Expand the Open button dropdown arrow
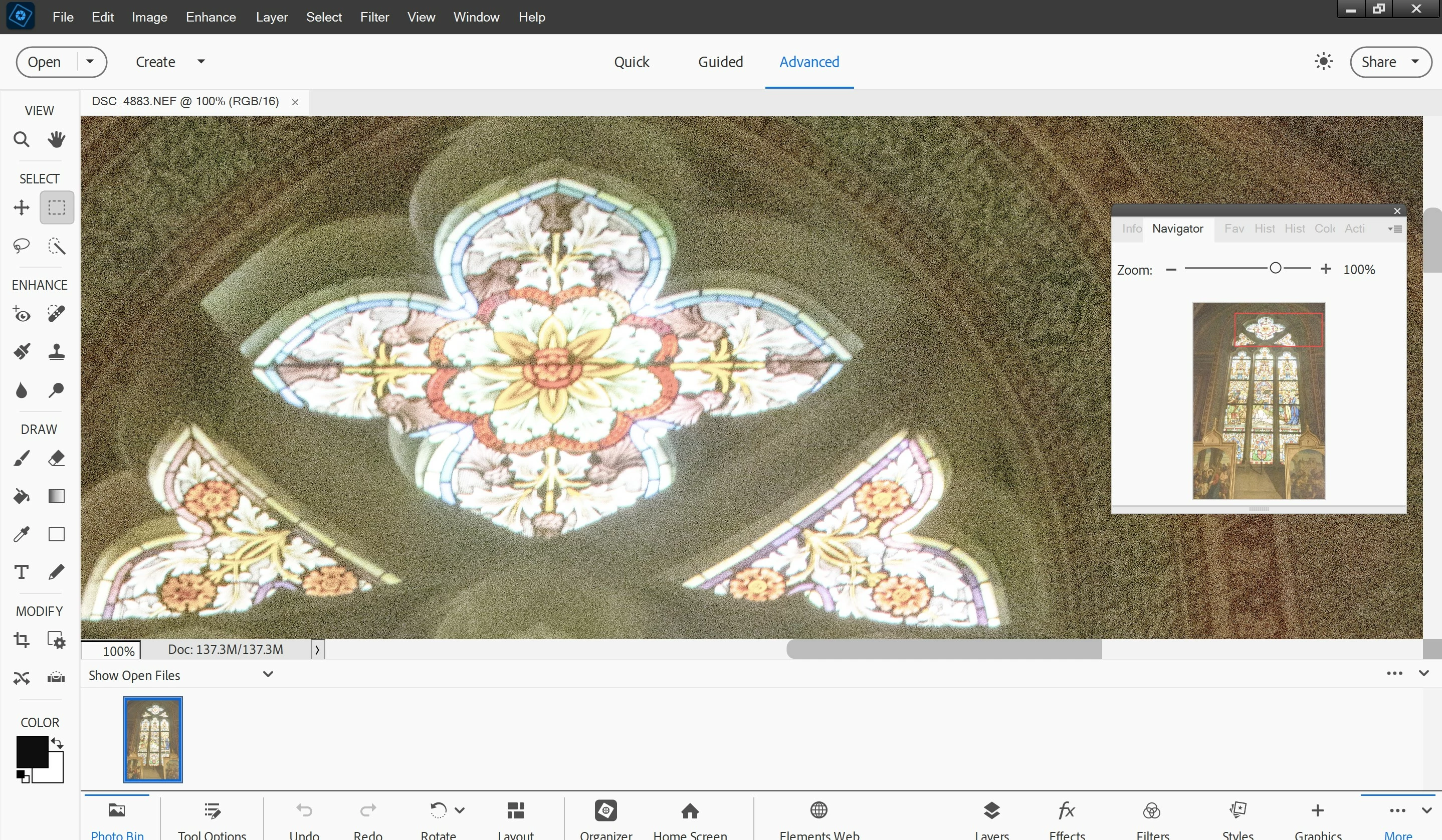 90,61
